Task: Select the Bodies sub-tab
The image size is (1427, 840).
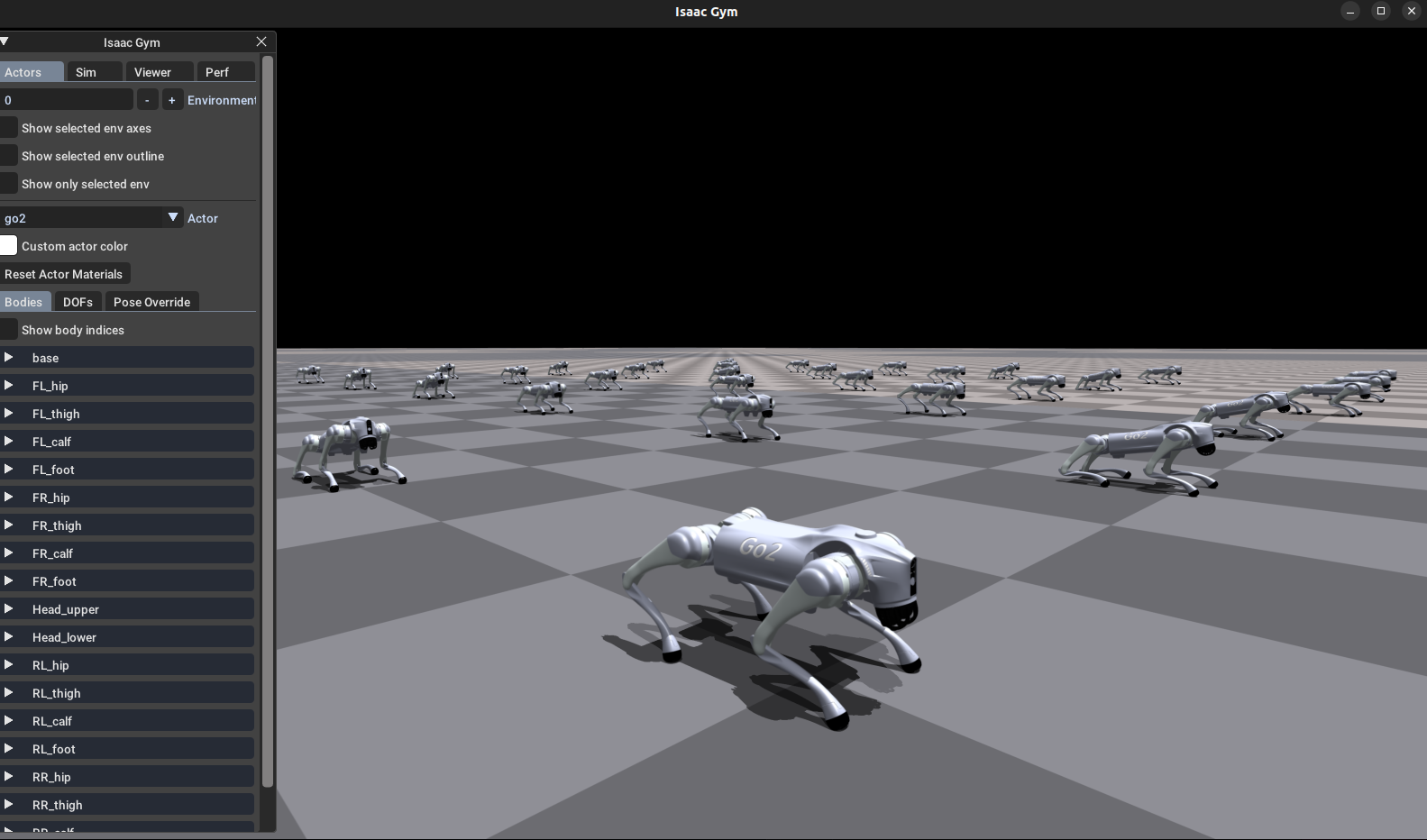Action: pos(24,302)
